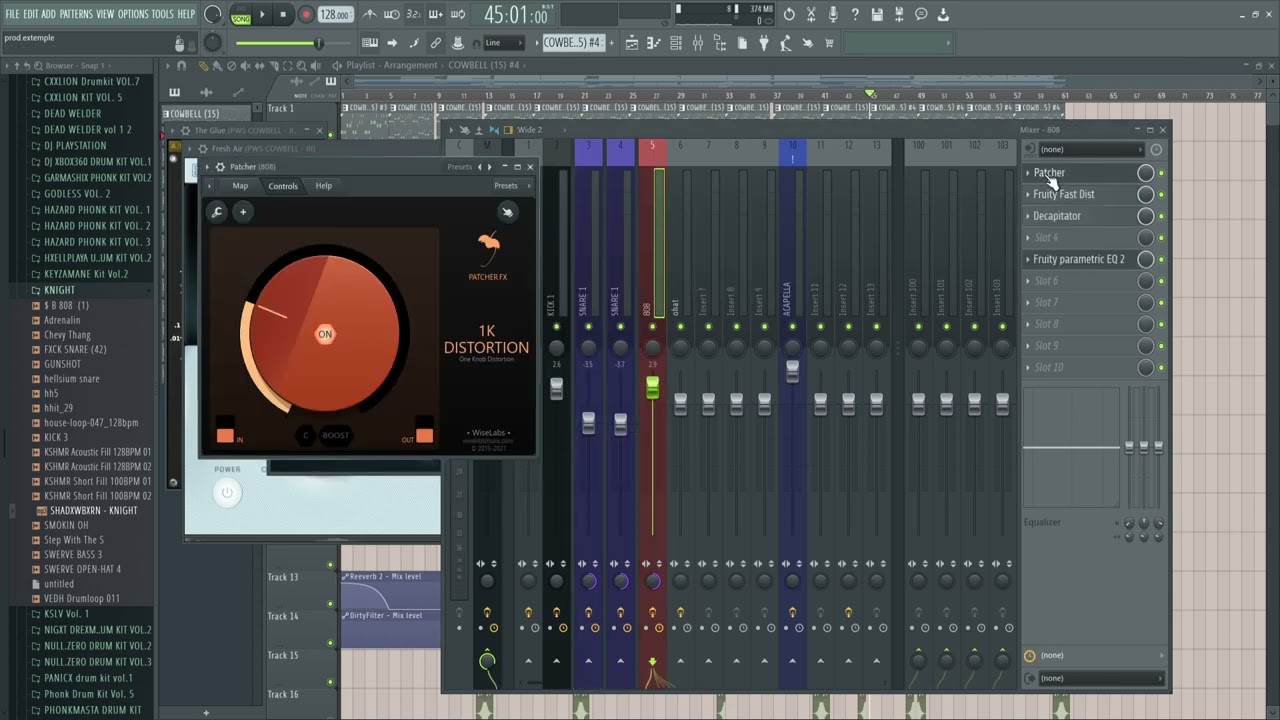Click next preset arrow in Patcher title bar

coord(490,167)
